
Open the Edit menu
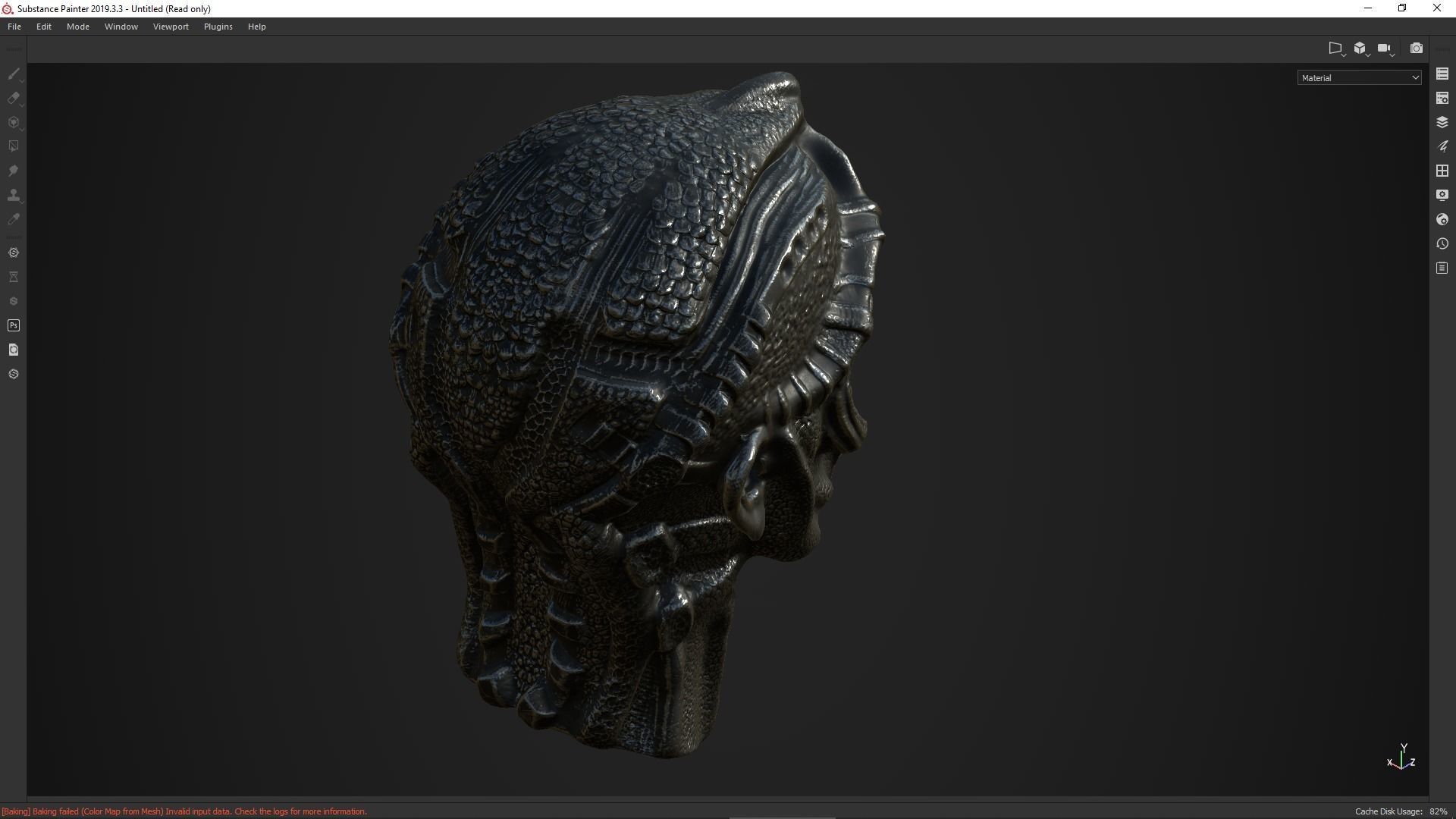coord(44,27)
